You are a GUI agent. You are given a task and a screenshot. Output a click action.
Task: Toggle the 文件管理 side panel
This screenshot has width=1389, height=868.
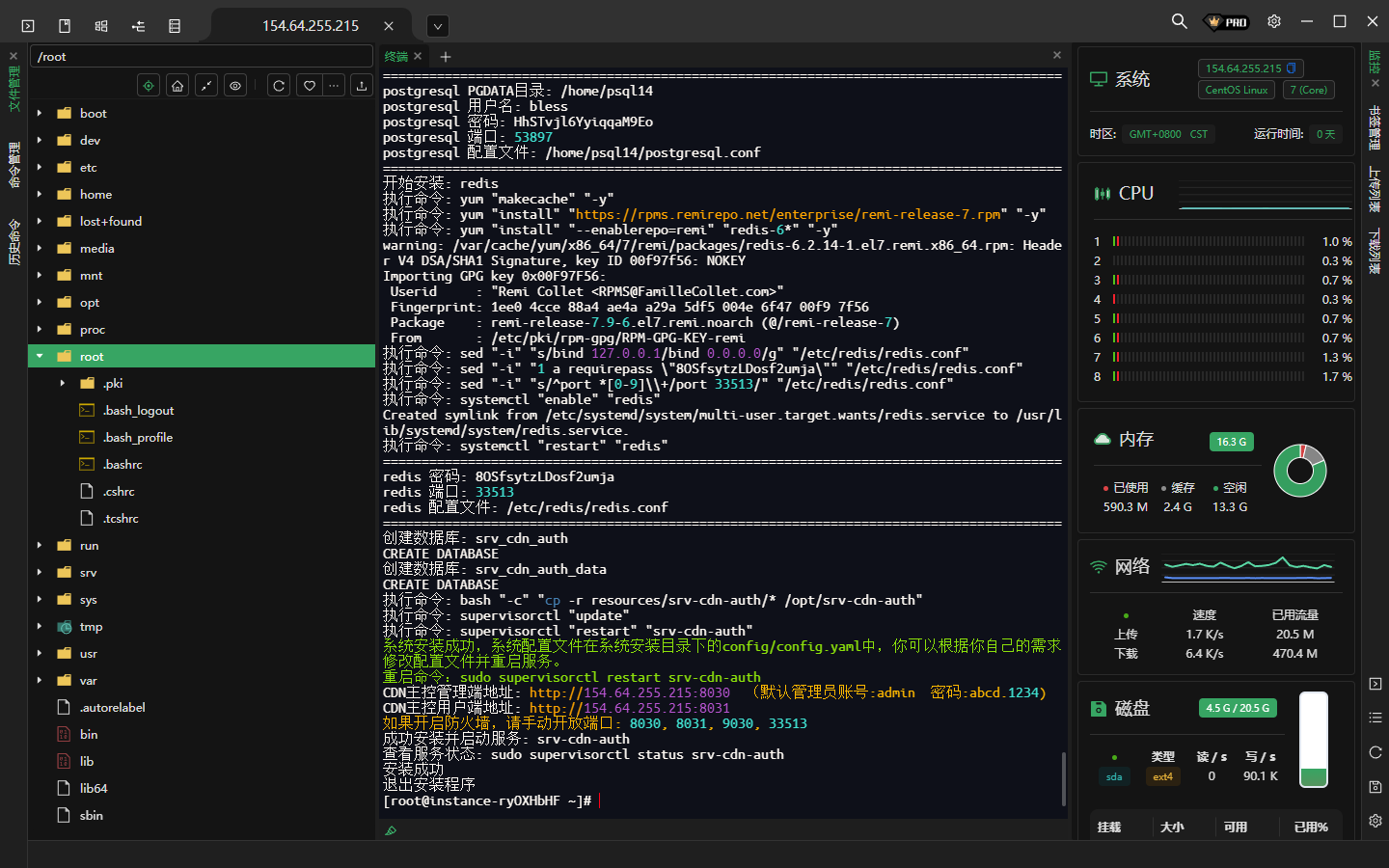click(x=14, y=89)
